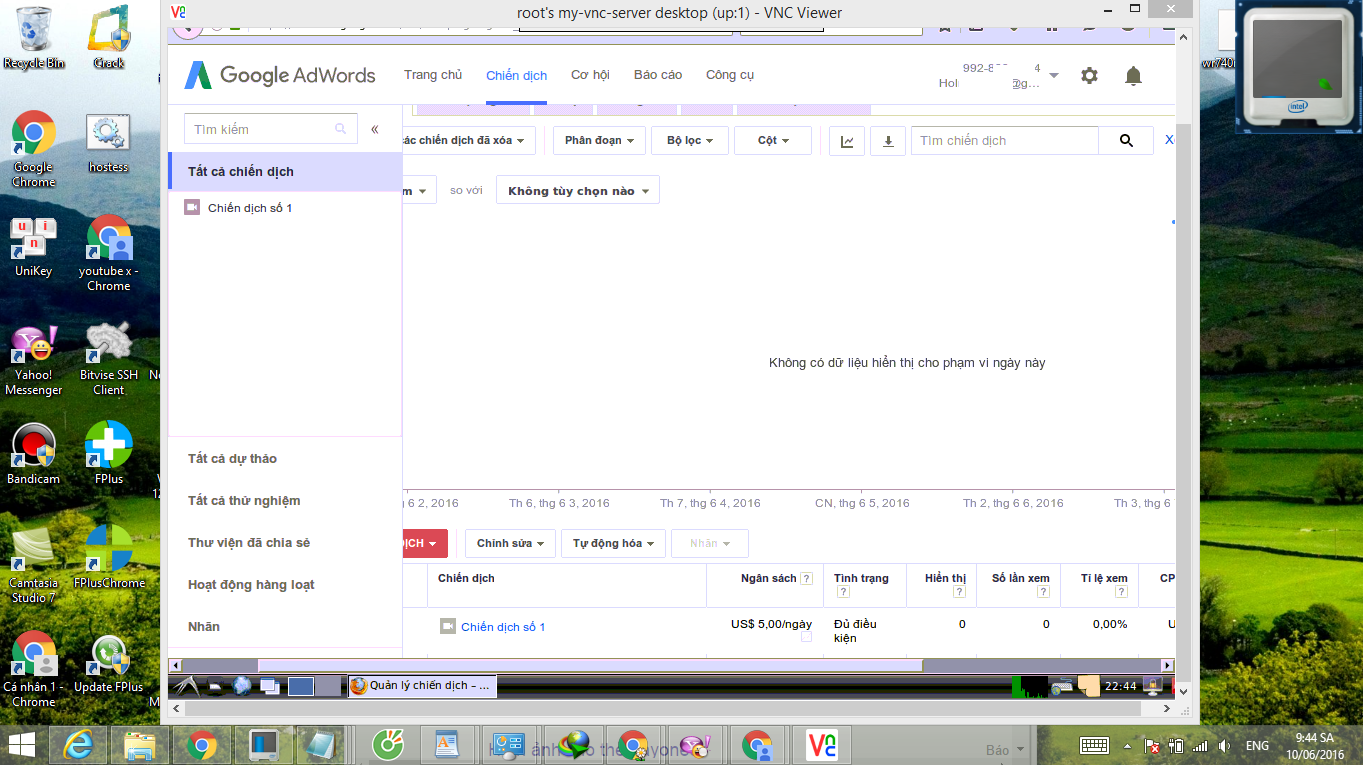Click the ENG language indicator in the tray
The height and width of the screenshot is (765, 1363).
[x=1257, y=746]
